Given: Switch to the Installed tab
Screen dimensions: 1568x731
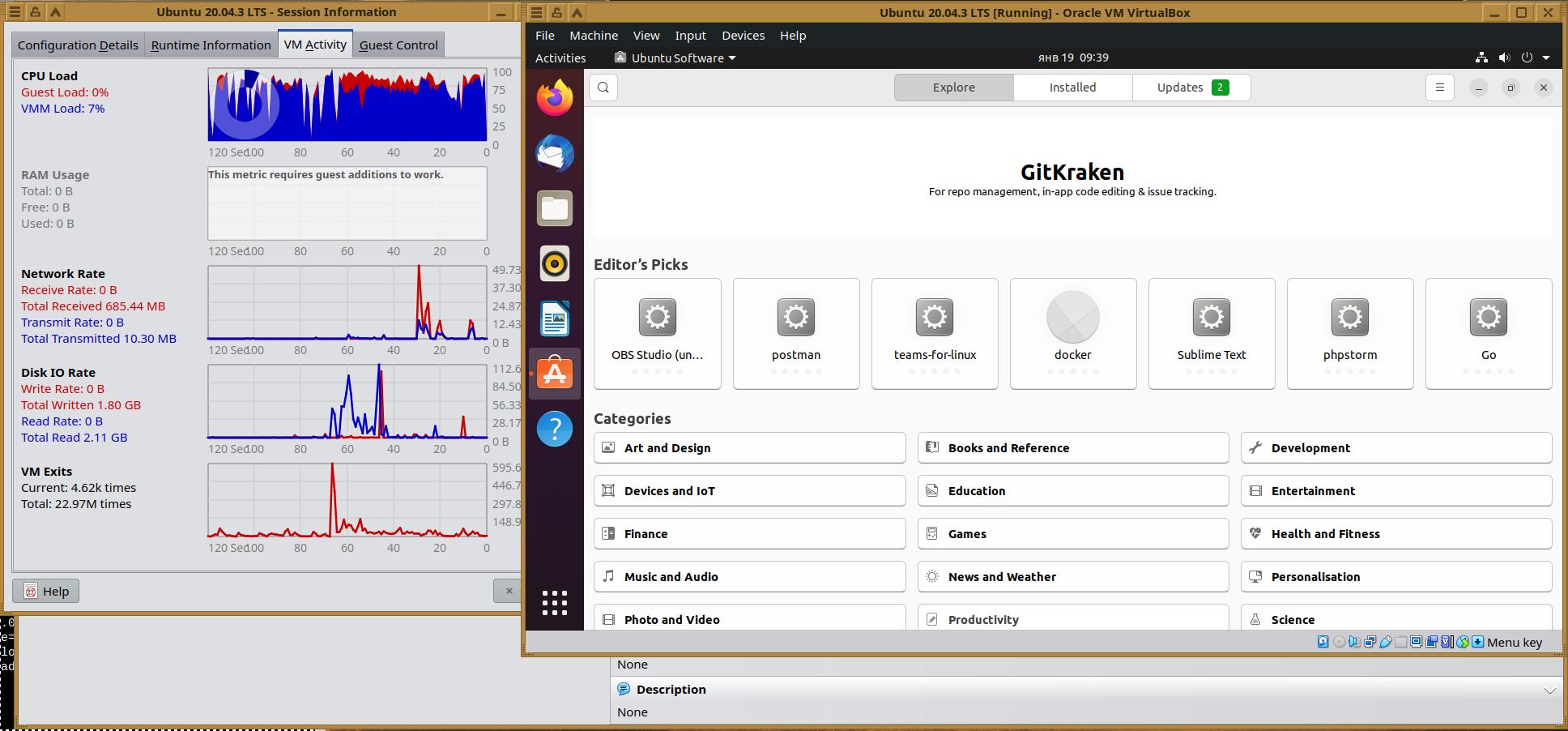Looking at the screenshot, I should click(x=1072, y=88).
